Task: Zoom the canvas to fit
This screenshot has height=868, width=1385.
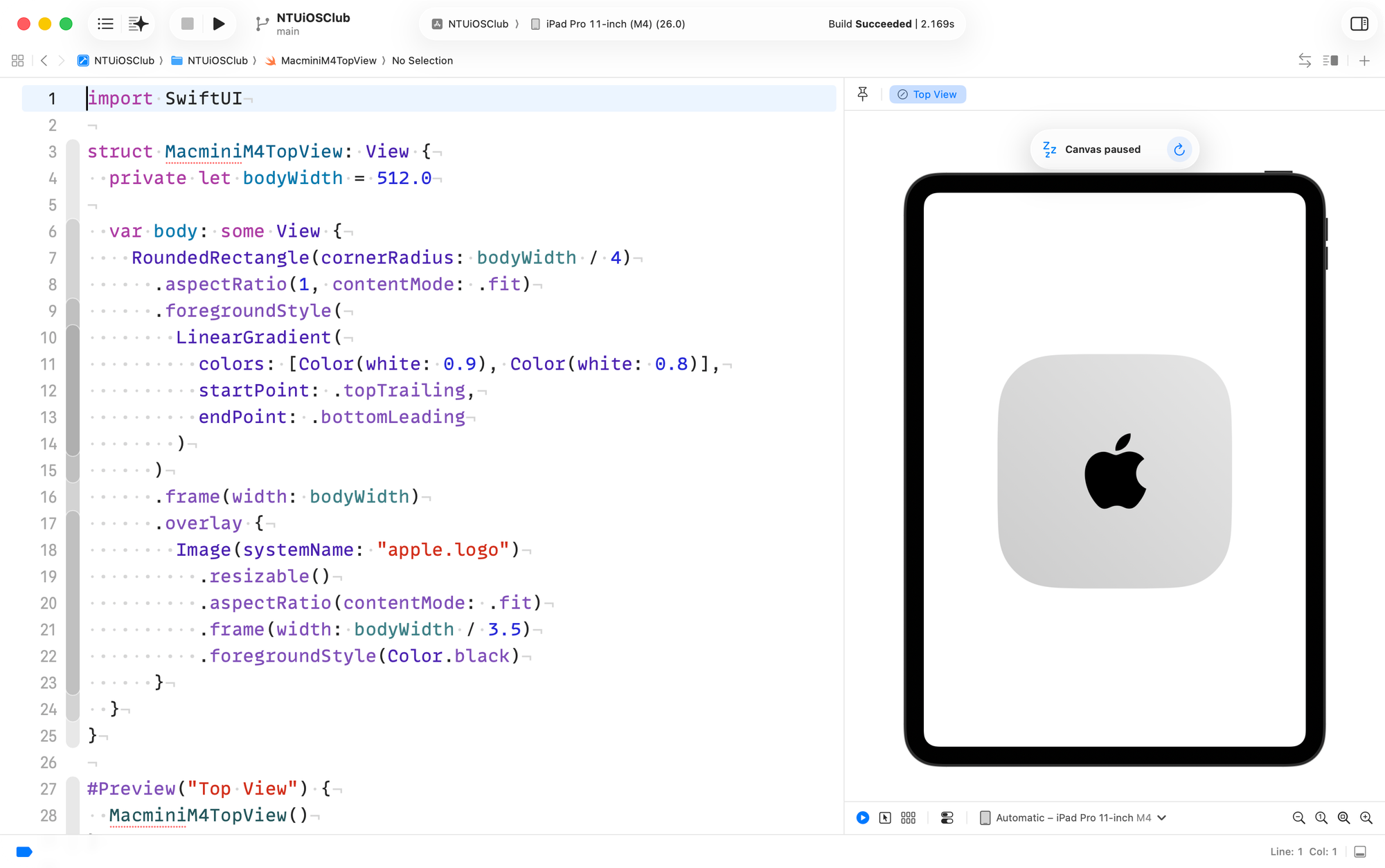Action: [1343, 817]
